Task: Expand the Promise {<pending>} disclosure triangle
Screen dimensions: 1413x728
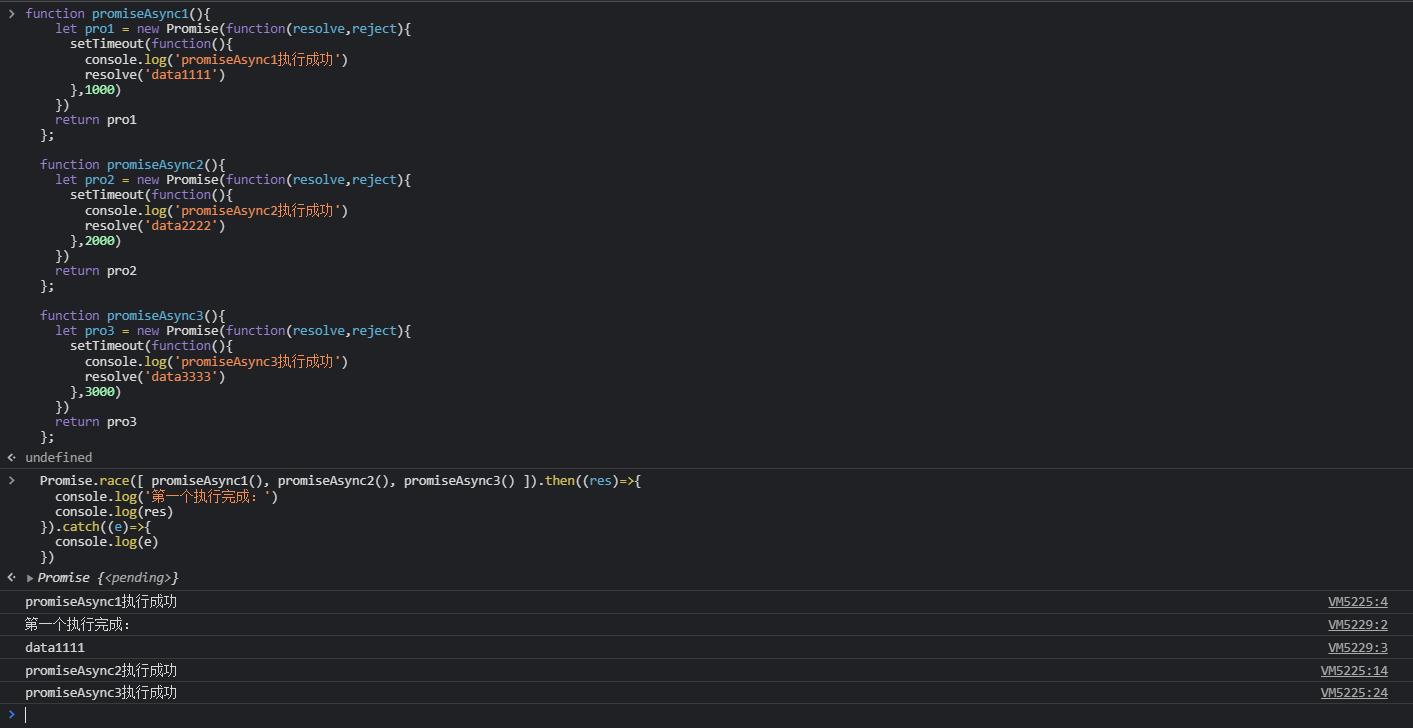Action: pos(30,578)
